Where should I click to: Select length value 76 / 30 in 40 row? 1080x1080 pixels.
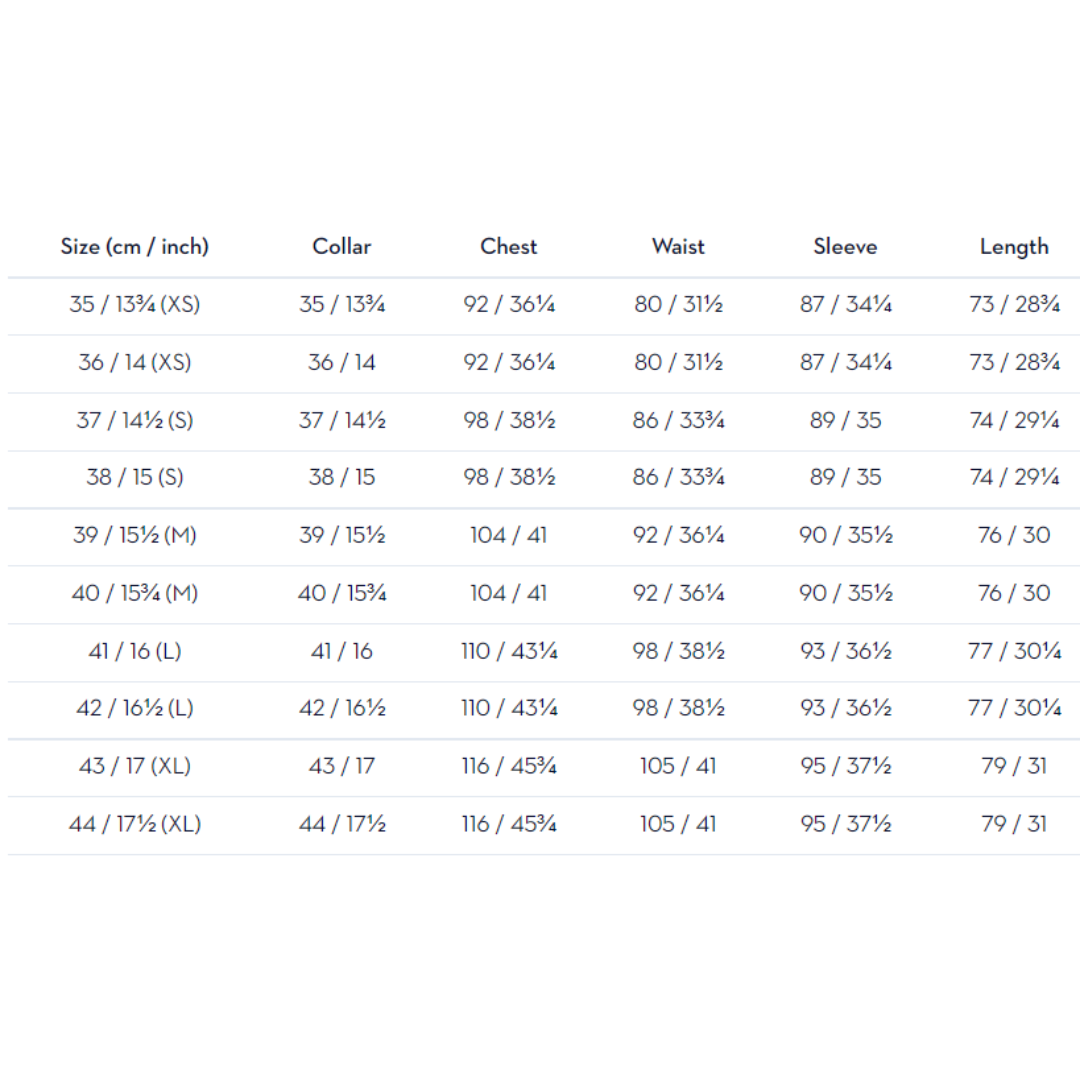coord(1014,593)
